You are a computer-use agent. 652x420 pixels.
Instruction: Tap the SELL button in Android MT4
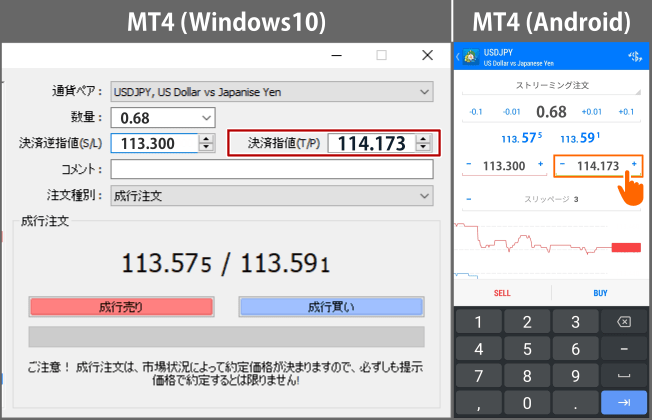tap(502, 293)
